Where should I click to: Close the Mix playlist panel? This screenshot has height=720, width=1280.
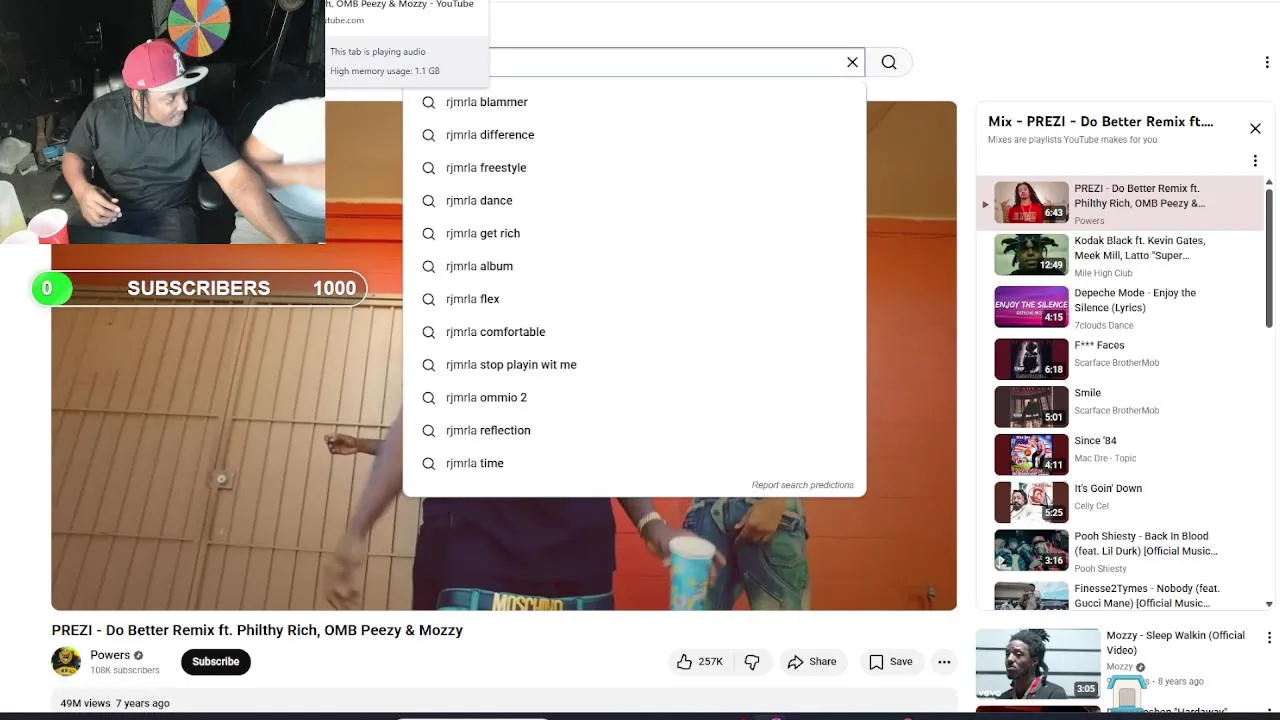point(1255,128)
